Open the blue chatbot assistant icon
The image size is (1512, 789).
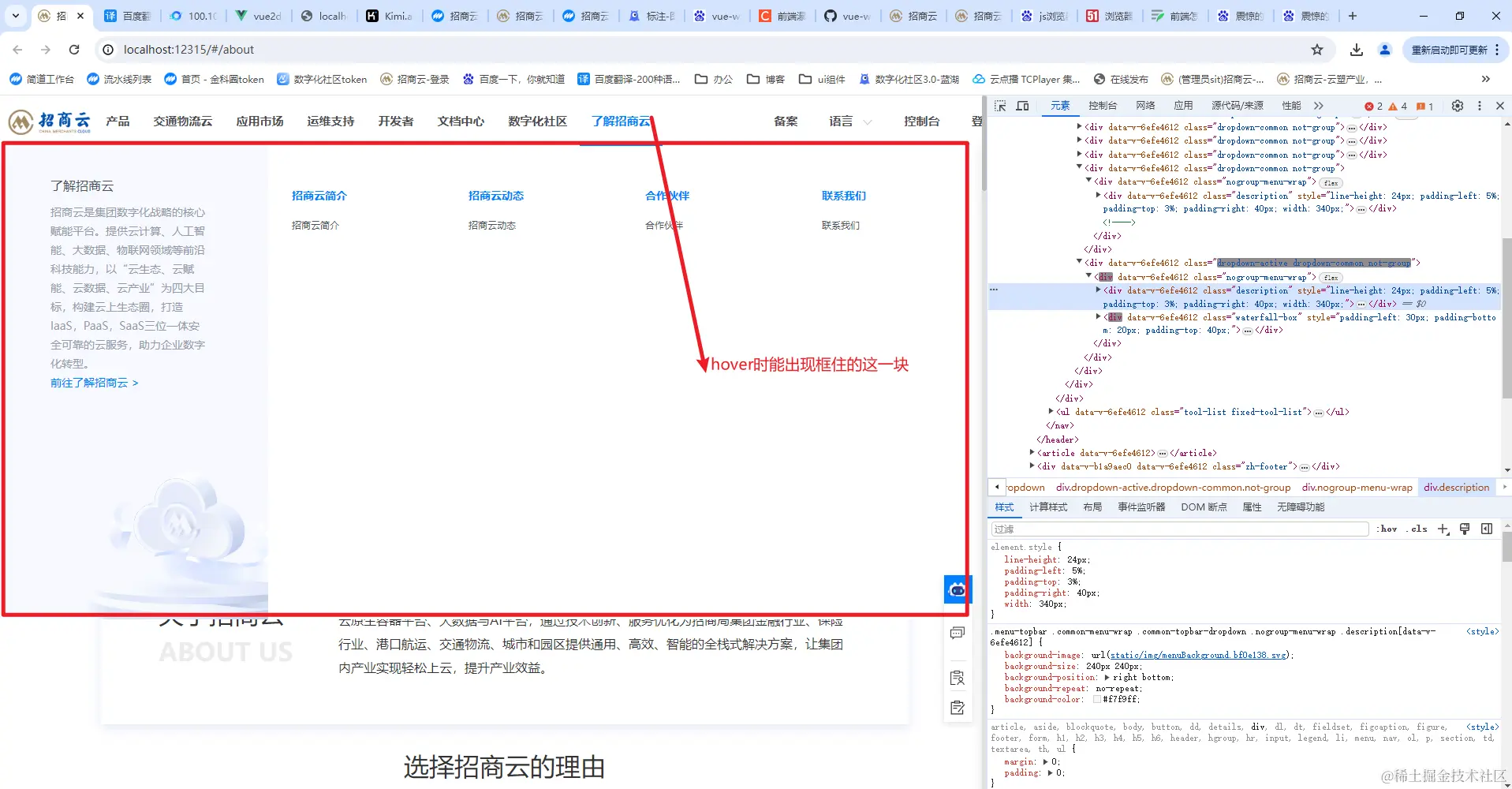click(958, 589)
